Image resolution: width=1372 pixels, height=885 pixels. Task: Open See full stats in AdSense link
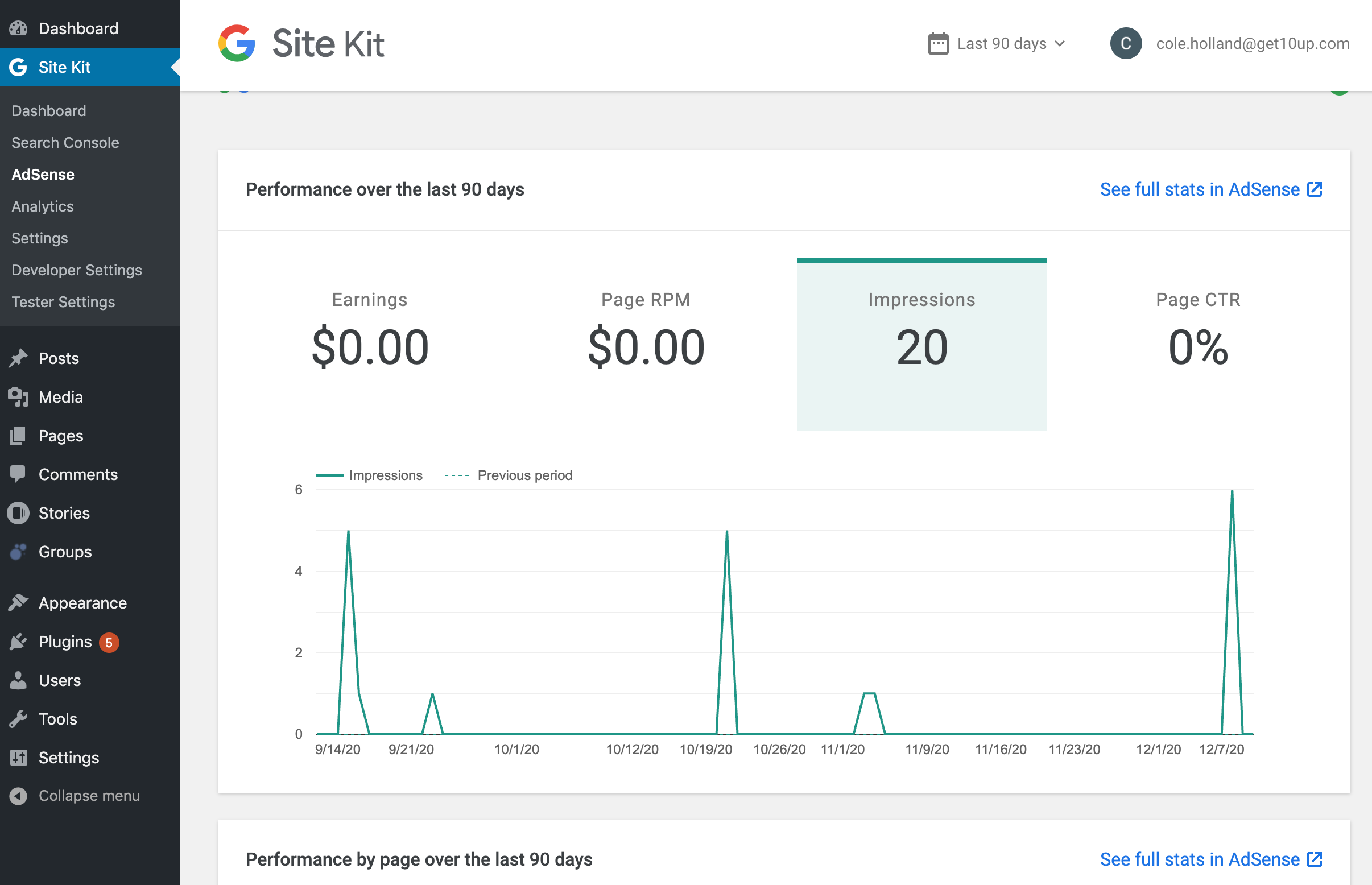1210,189
